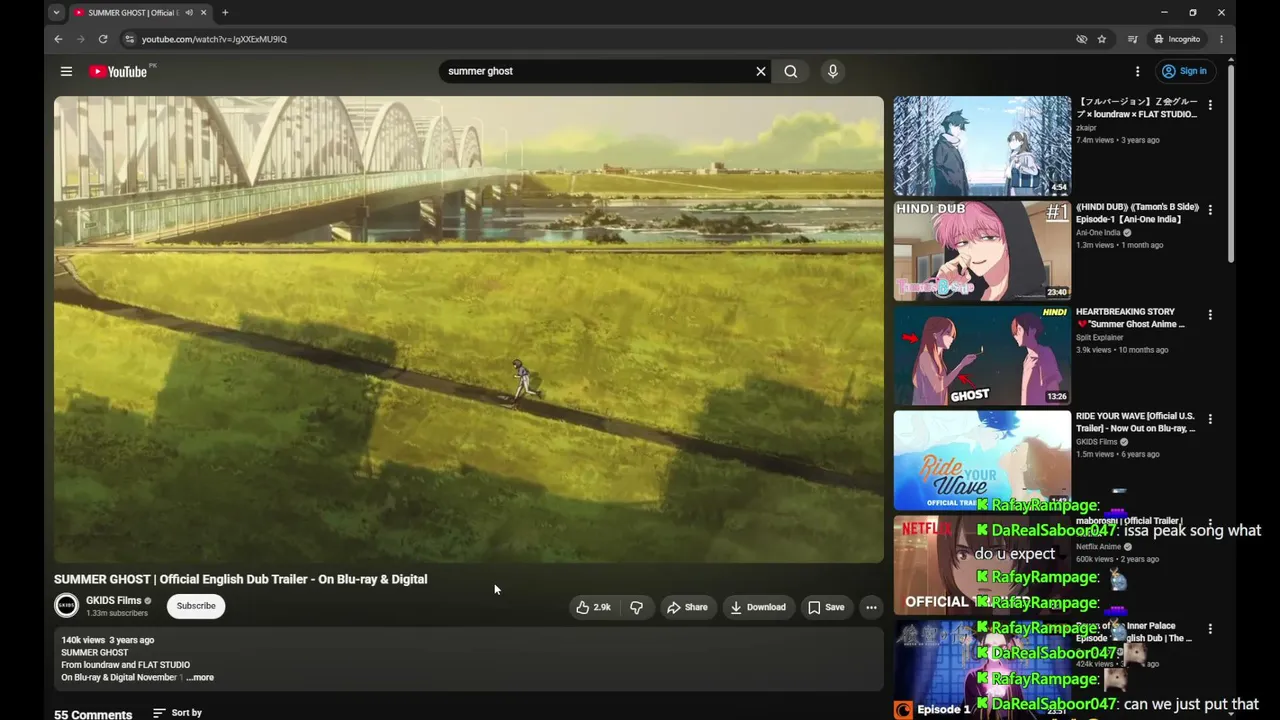
Task: Go back to the previous page
Action: coord(58,39)
